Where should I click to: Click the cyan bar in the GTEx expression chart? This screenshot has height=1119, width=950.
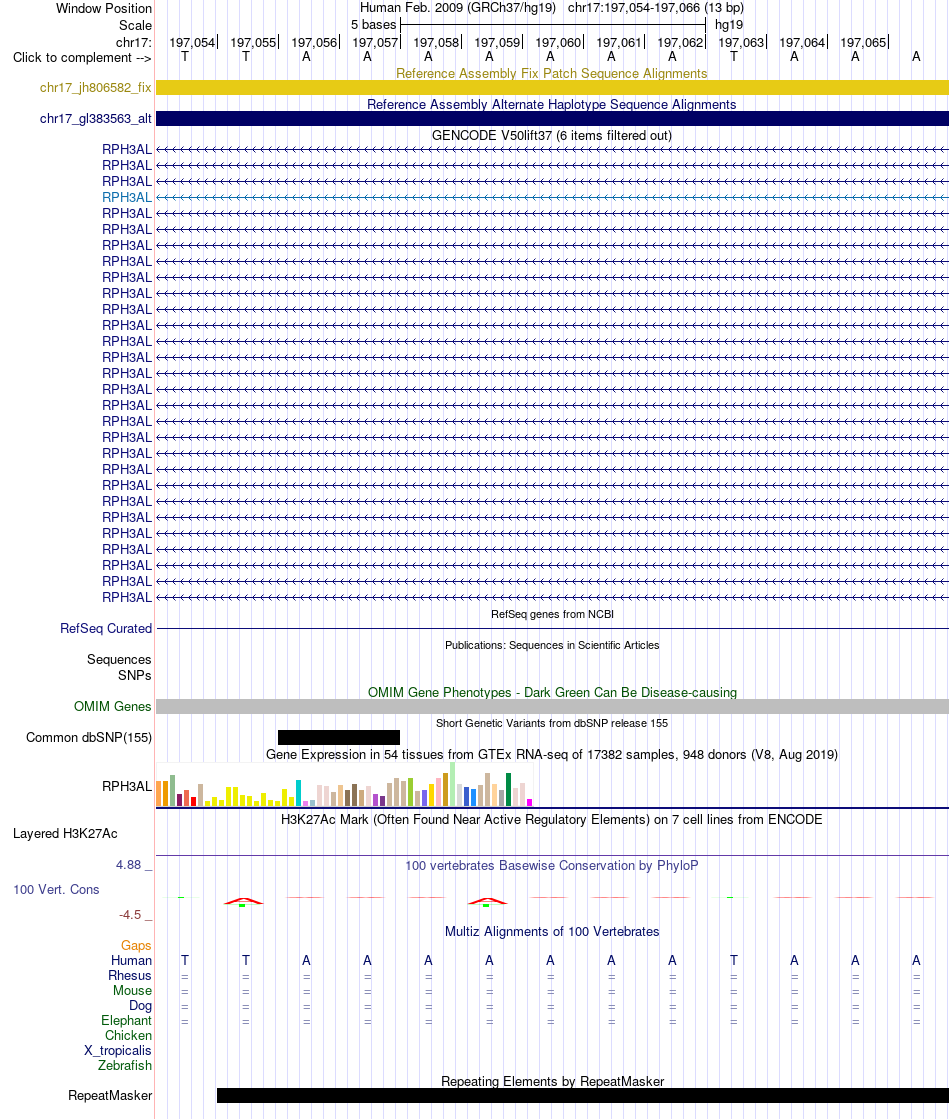coord(298,793)
